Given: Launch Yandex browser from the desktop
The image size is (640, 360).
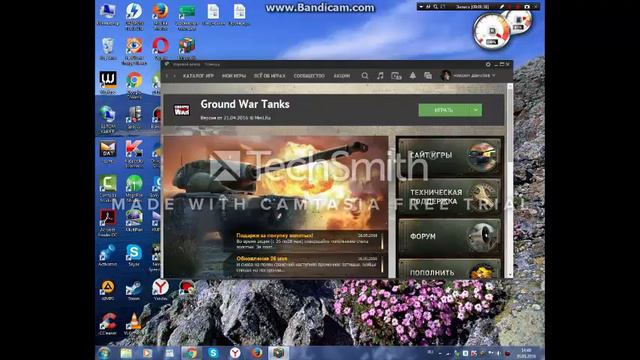Looking at the screenshot, I should (160, 290).
